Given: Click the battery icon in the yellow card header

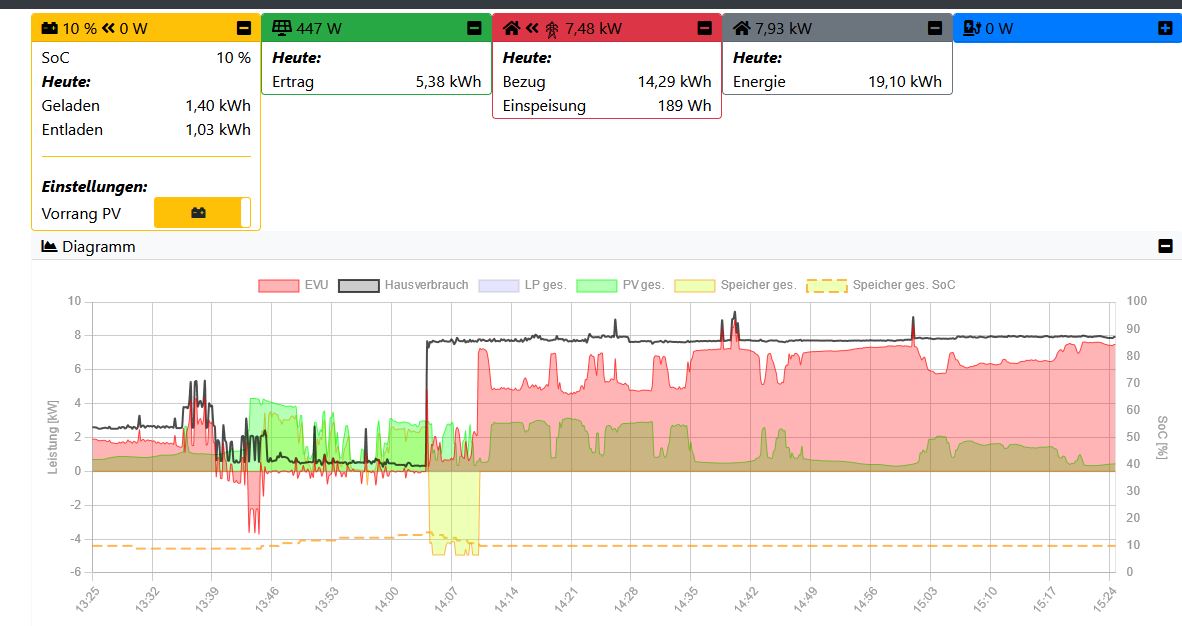Looking at the screenshot, I should coord(50,28).
